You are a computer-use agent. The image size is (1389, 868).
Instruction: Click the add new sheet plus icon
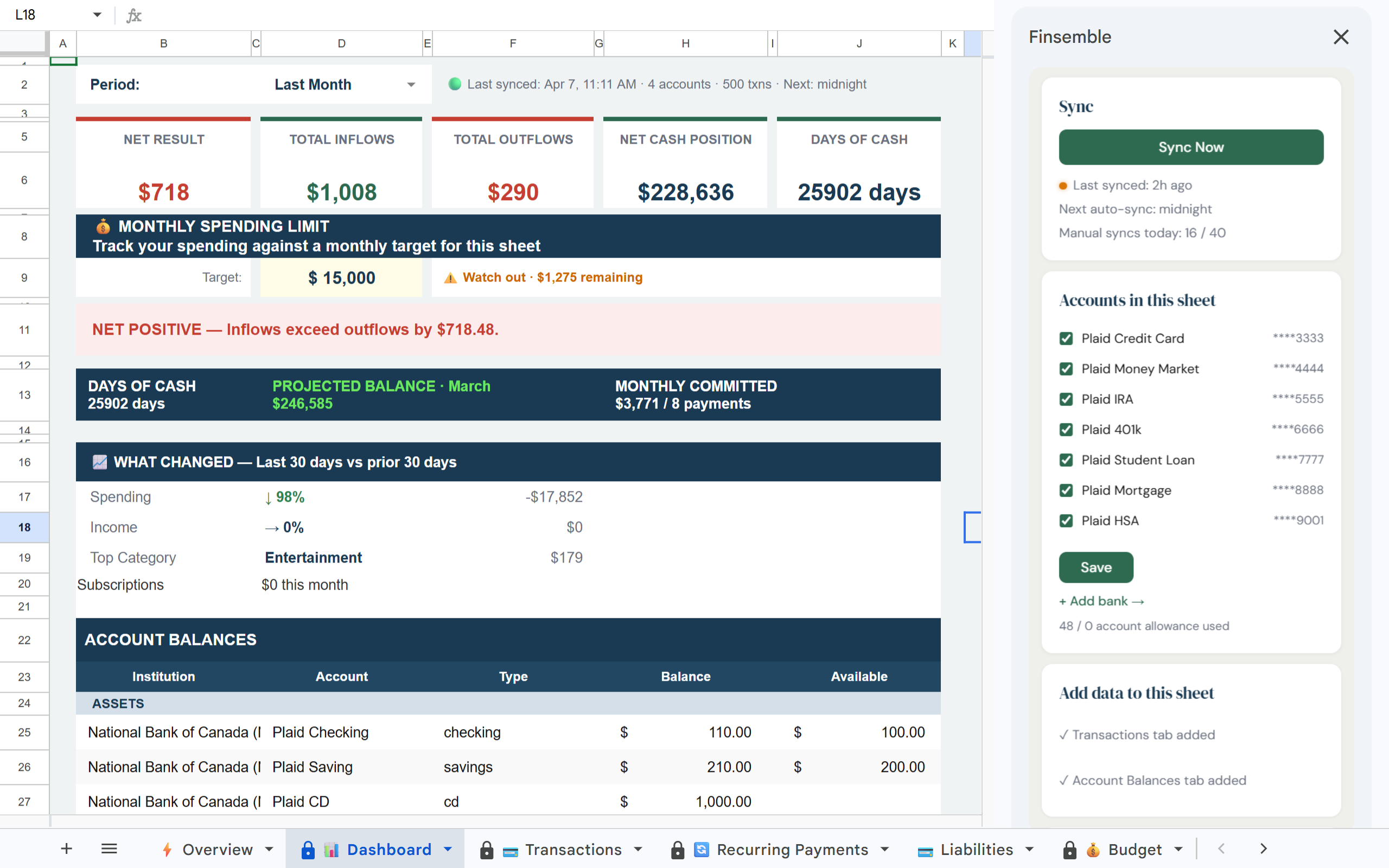coord(67,849)
